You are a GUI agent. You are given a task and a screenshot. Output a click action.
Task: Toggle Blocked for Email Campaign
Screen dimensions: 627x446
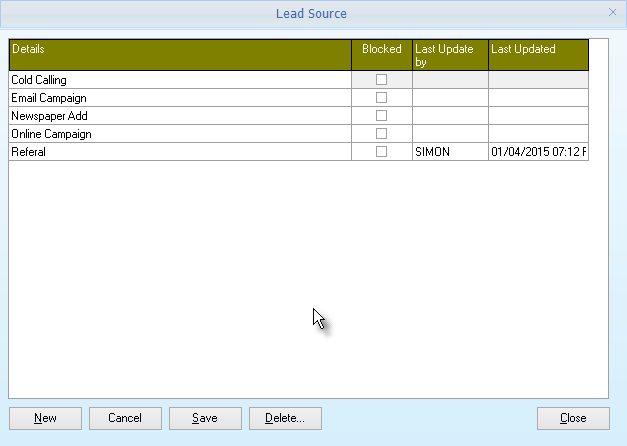click(x=381, y=97)
